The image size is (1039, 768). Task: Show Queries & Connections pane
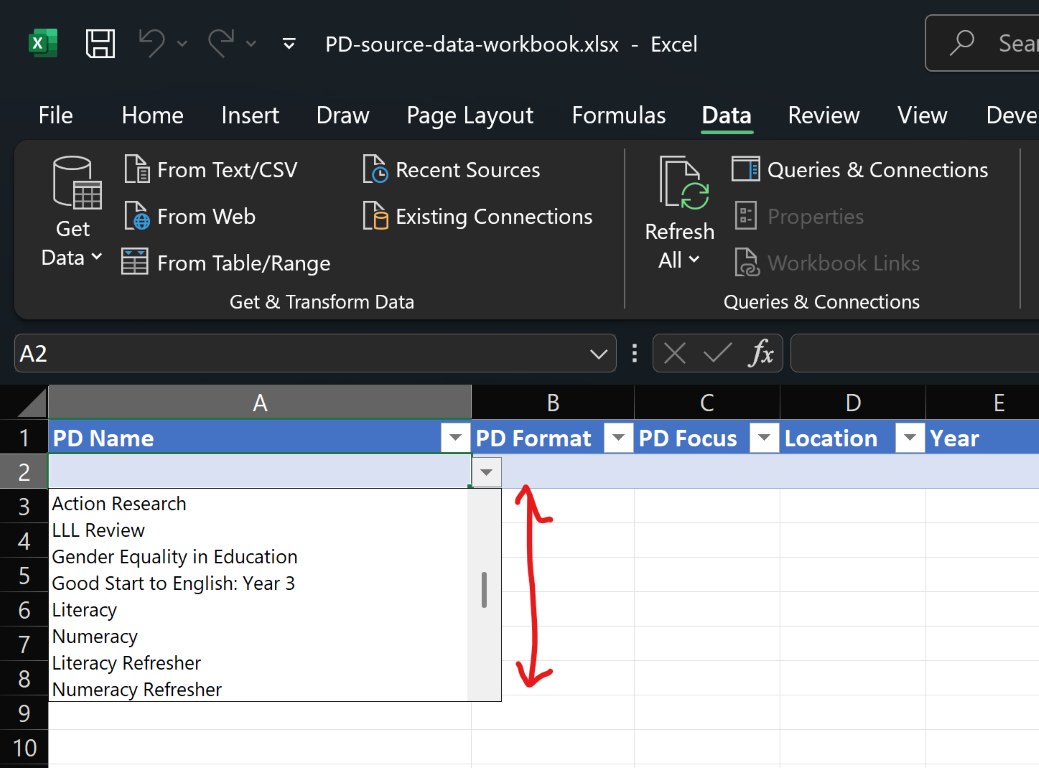point(861,170)
